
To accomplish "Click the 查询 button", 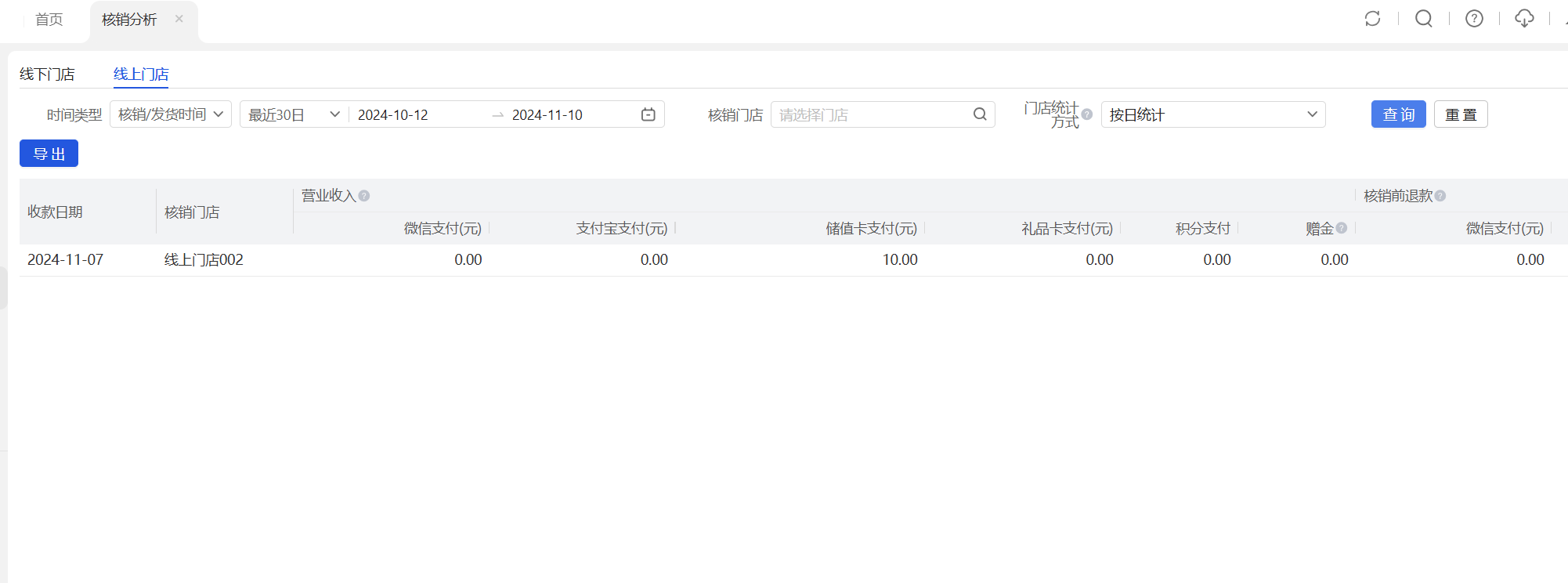I will 1399,114.
